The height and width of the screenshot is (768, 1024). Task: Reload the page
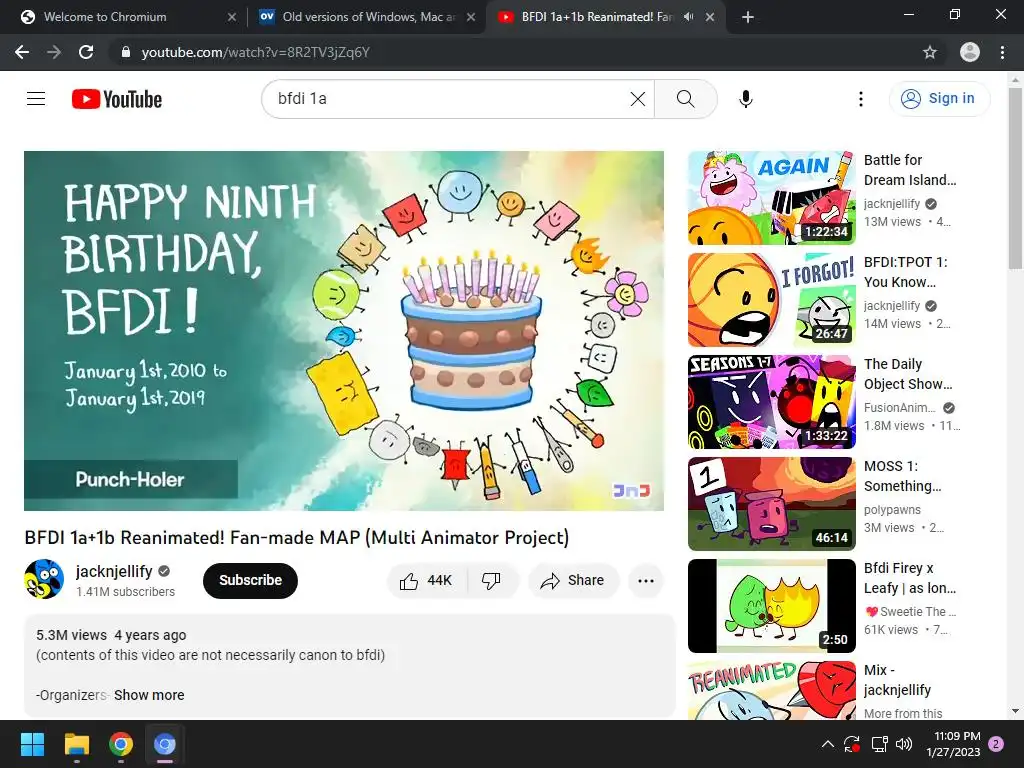[x=86, y=52]
